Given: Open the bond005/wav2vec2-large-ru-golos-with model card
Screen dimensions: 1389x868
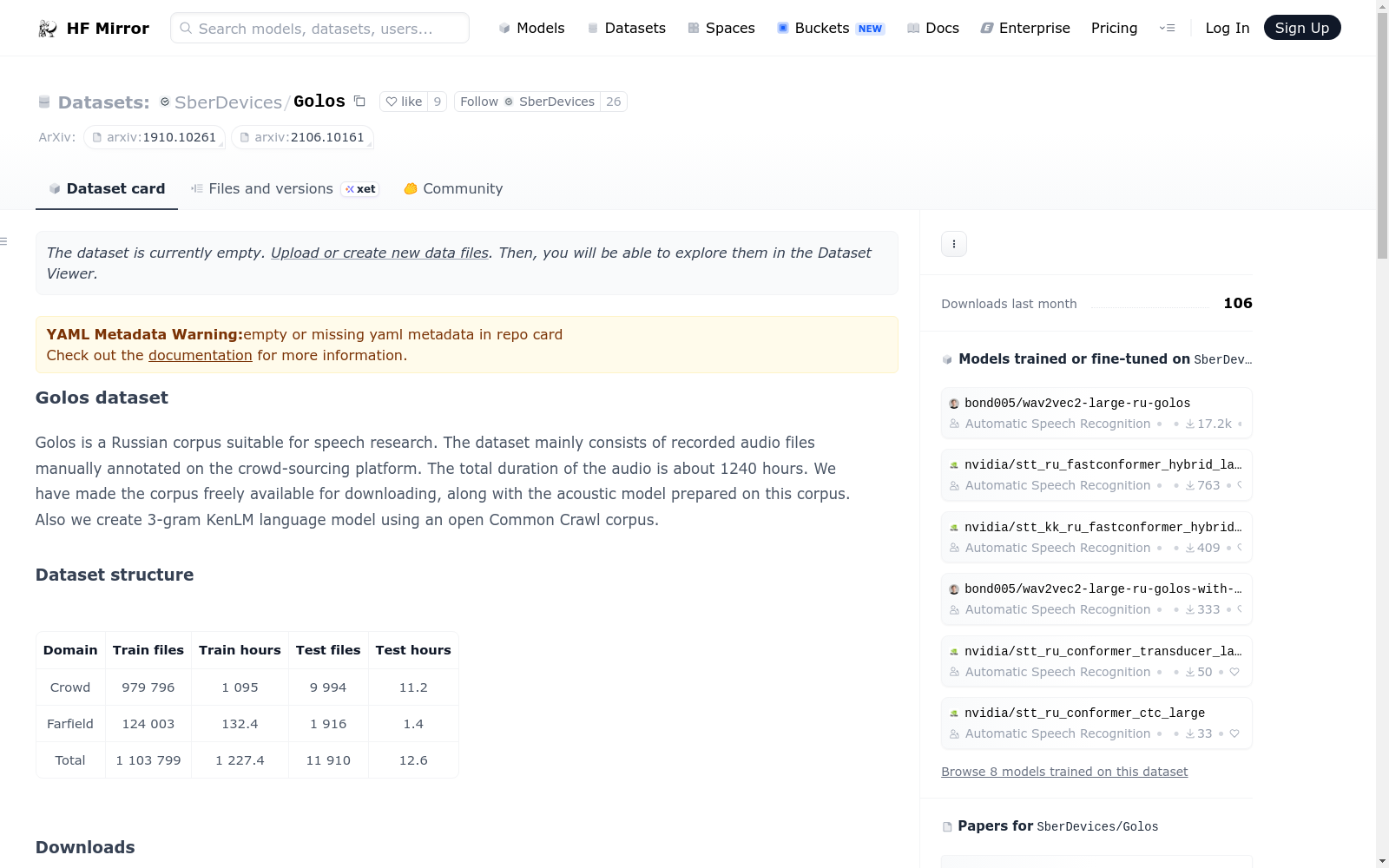Looking at the screenshot, I should click(1096, 599).
